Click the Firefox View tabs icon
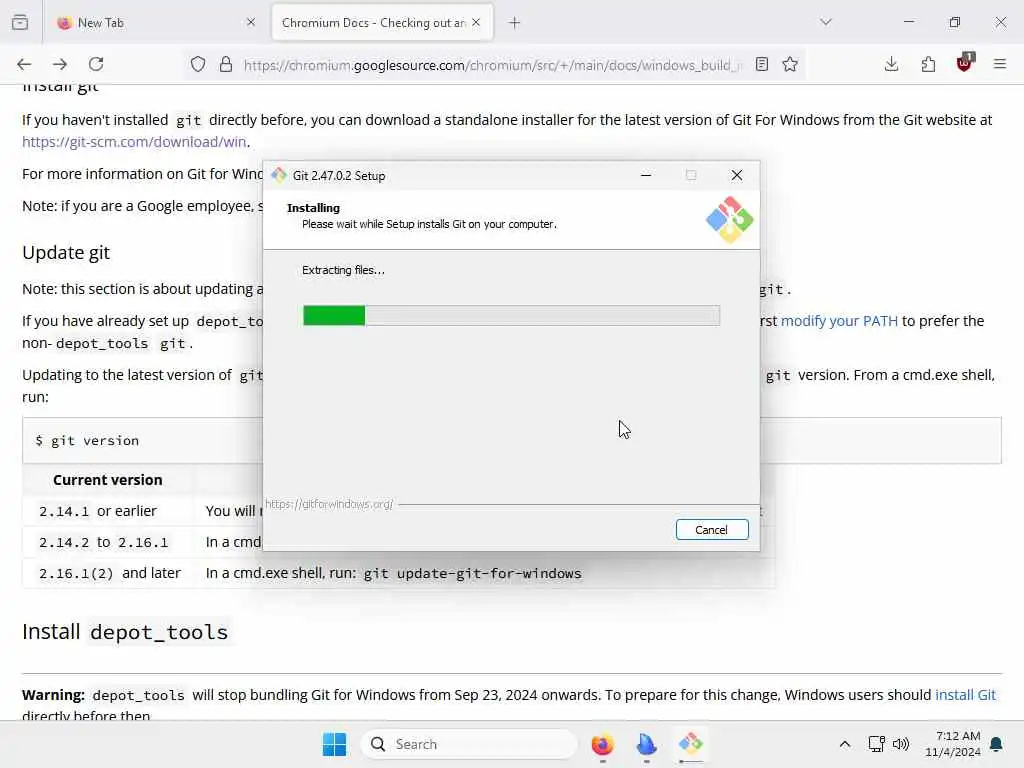The width and height of the screenshot is (1024, 768). click(x=20, y=22)
